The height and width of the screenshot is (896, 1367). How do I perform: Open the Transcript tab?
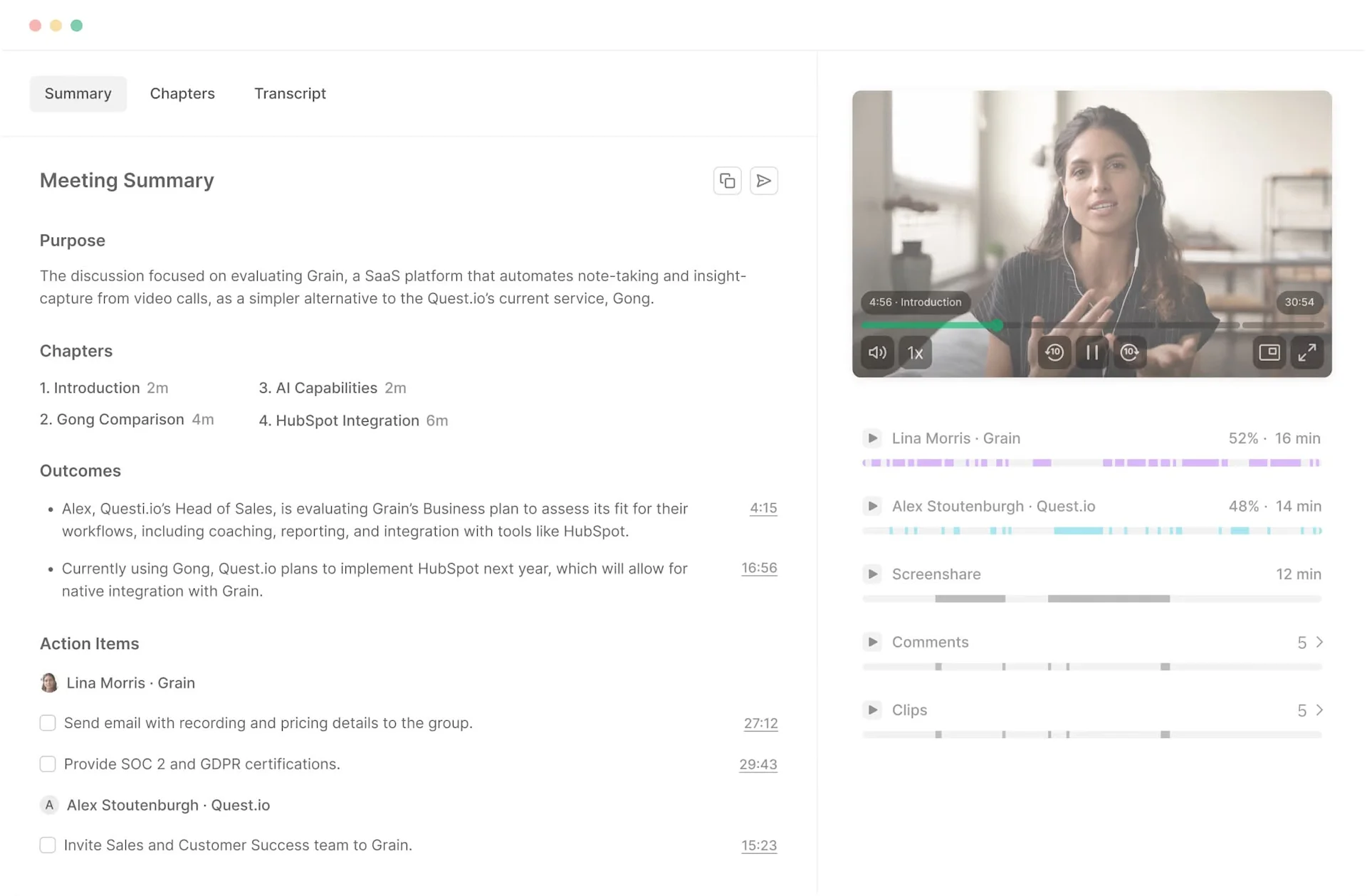[x=290, y=94]
